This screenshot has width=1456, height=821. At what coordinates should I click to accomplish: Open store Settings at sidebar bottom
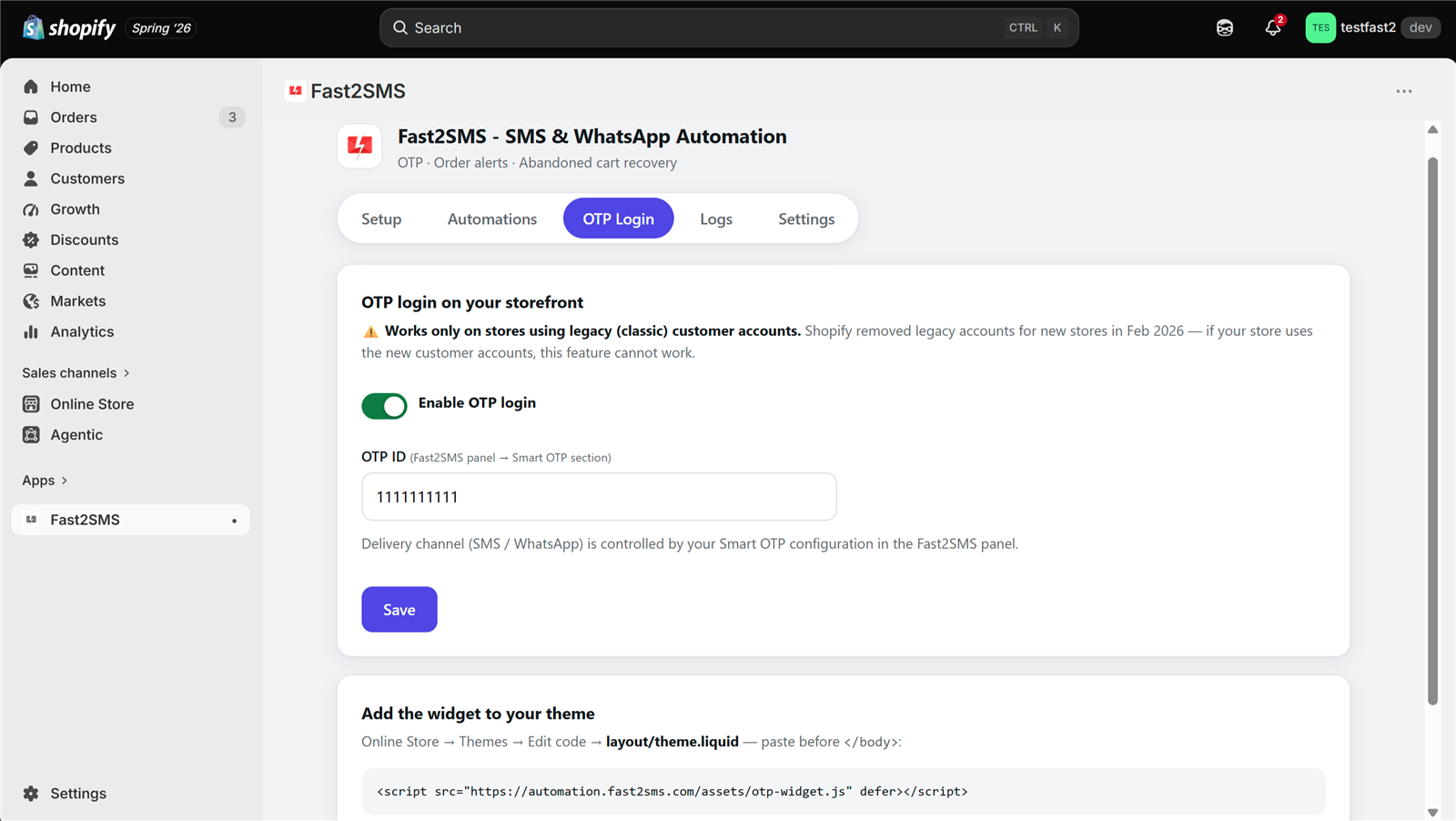click(x=131, y=794)
